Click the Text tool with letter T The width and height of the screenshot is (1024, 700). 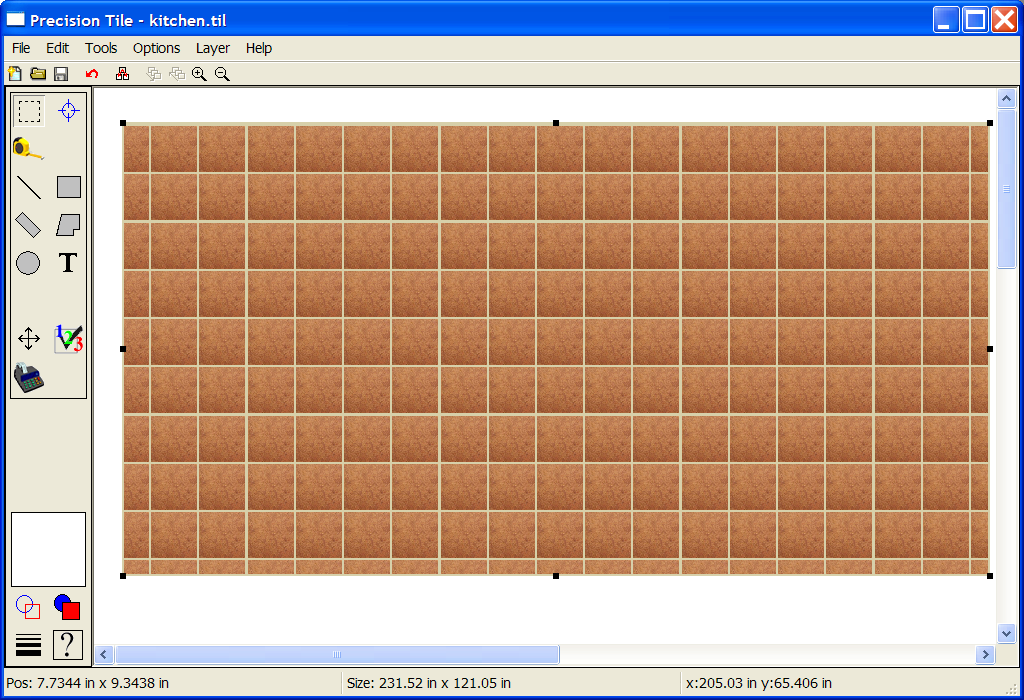68,263
